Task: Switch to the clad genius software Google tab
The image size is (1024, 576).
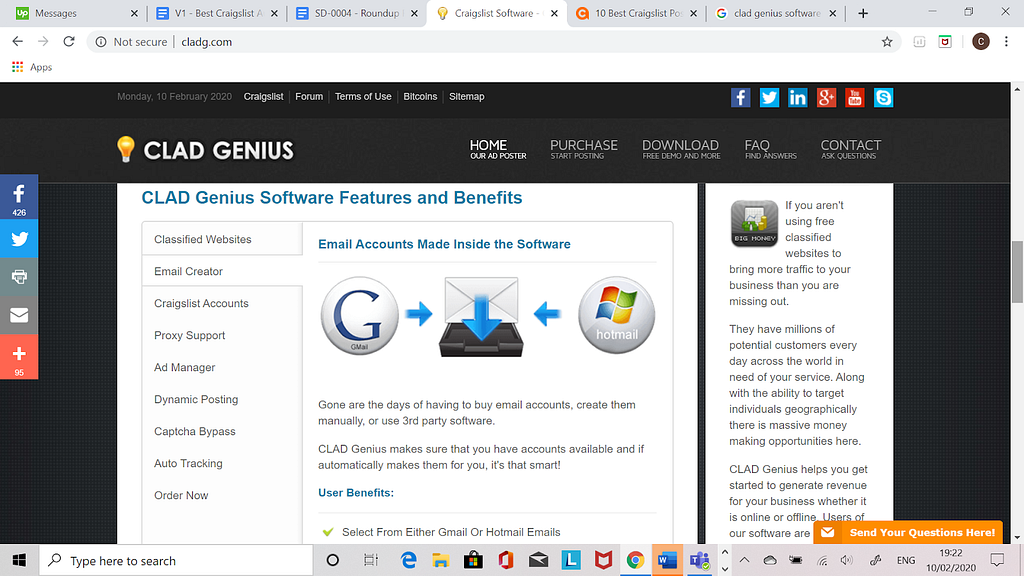Action: coord(776,13)
